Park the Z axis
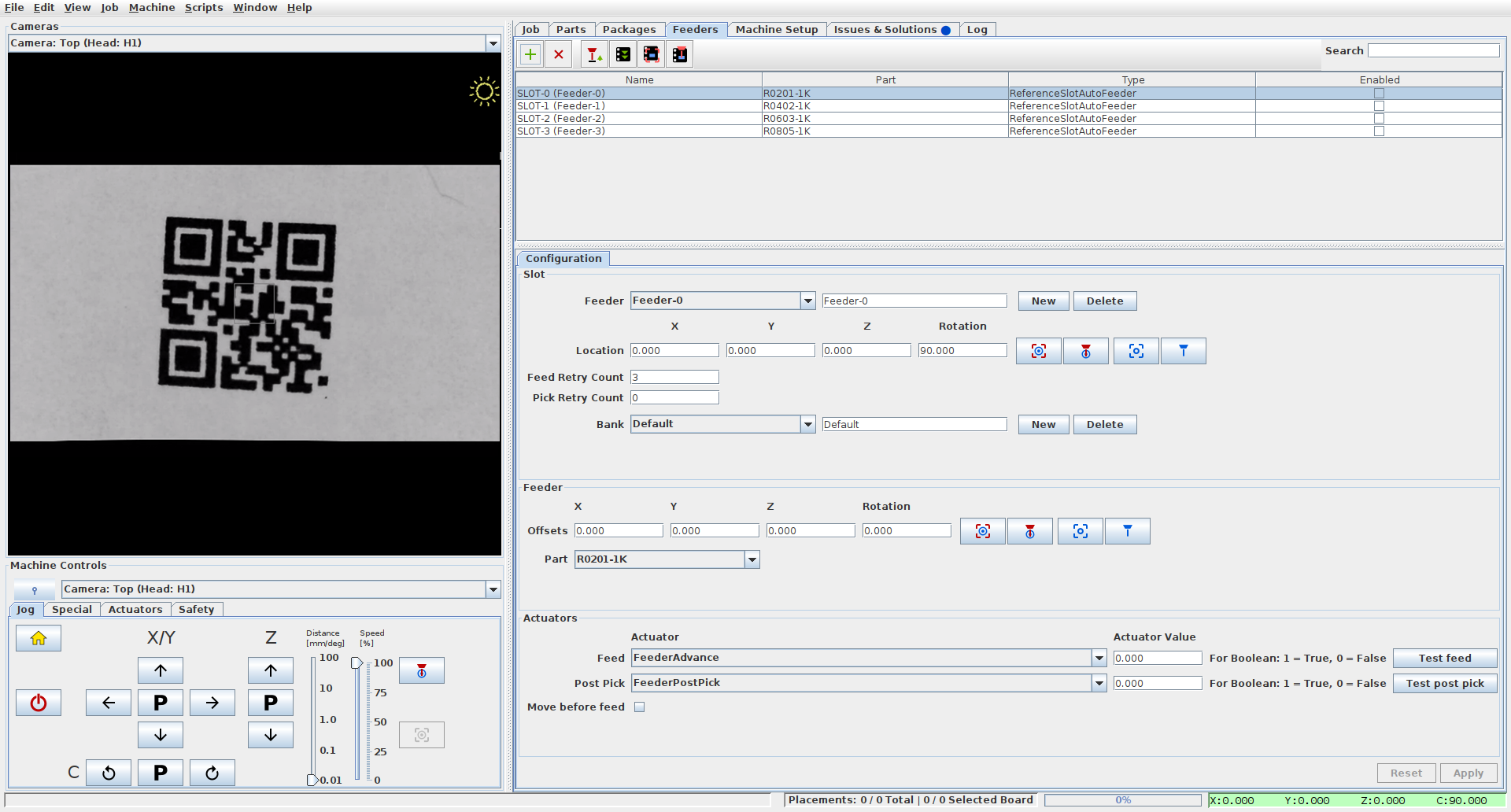1511x812 pixels. 271,703
